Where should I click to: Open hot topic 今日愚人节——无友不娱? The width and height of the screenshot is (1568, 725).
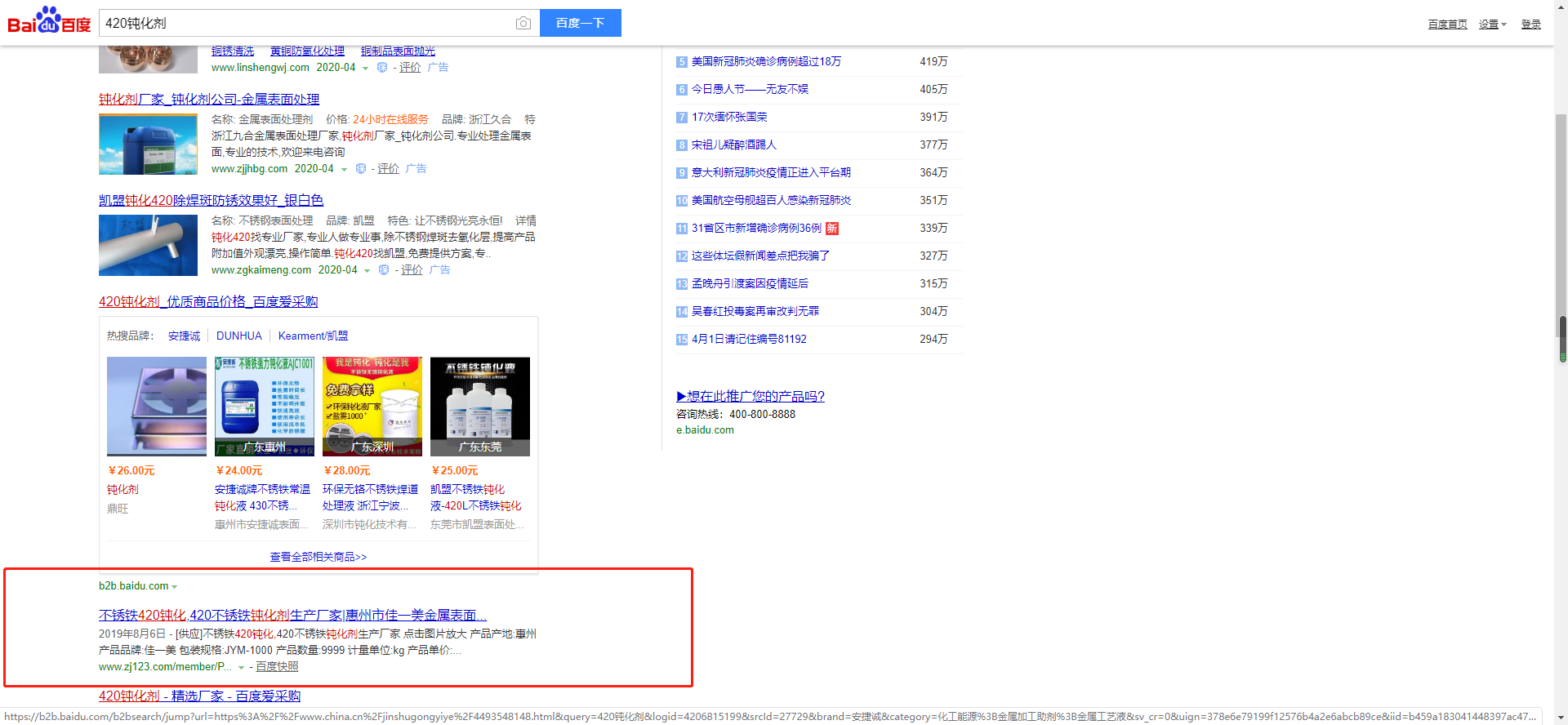pyautogui.click(x=750, y=89)
